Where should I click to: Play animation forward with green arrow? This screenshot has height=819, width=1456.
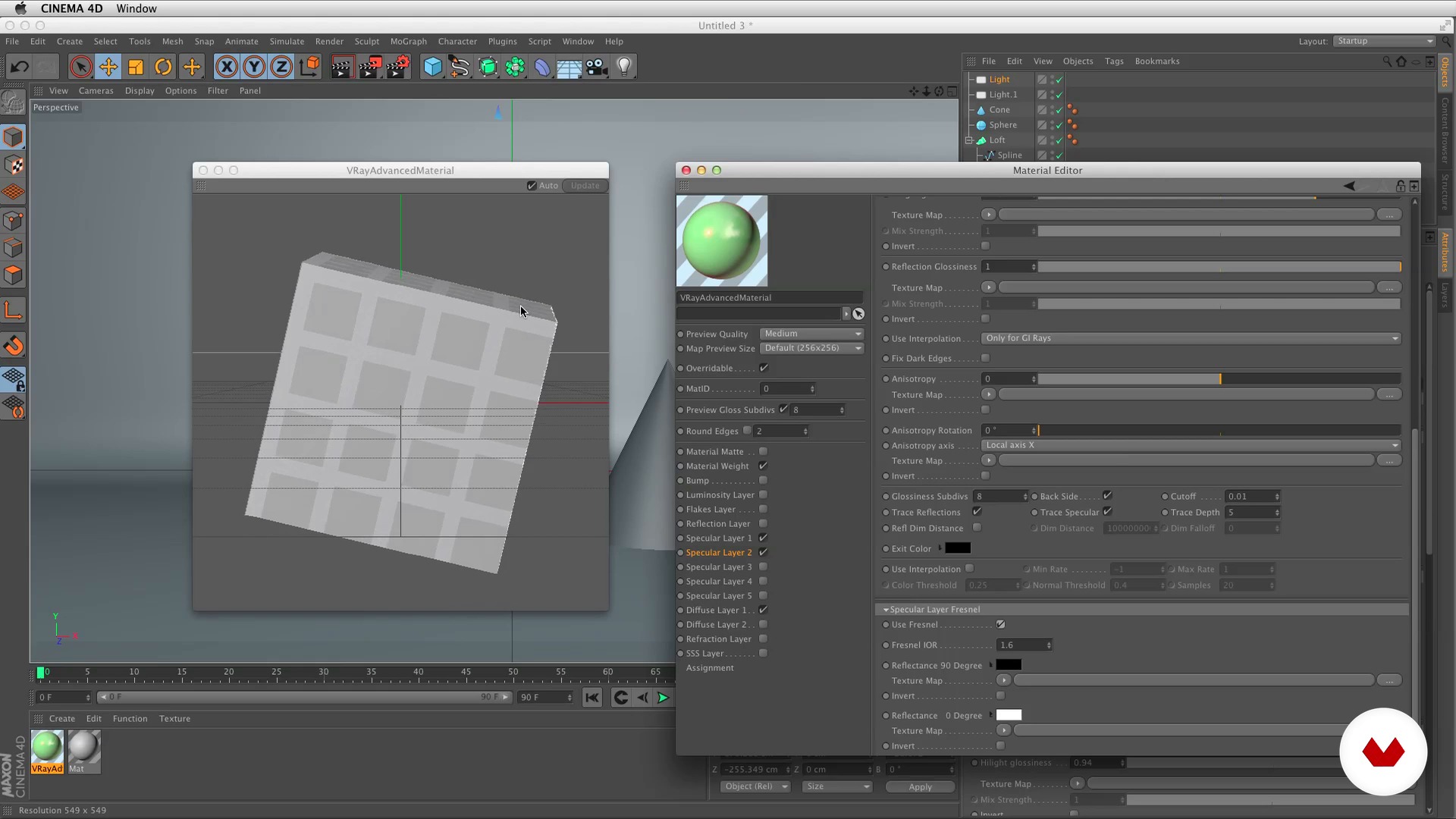(663, 698)
